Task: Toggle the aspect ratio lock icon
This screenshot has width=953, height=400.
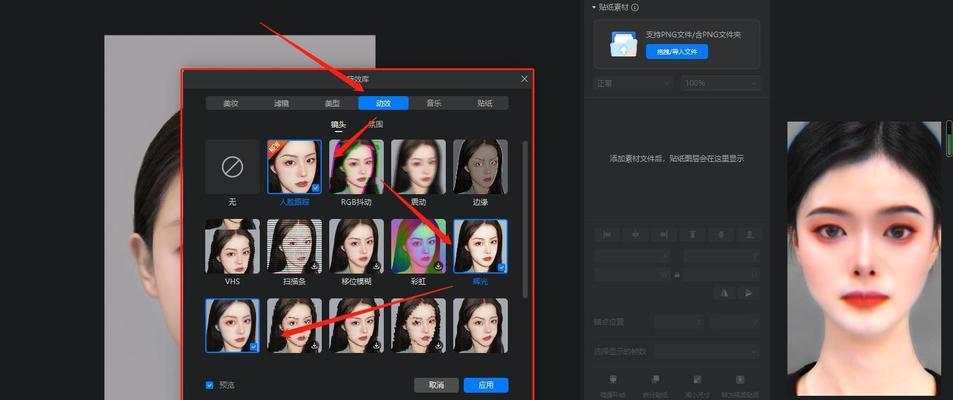Action: coord(677,275)
